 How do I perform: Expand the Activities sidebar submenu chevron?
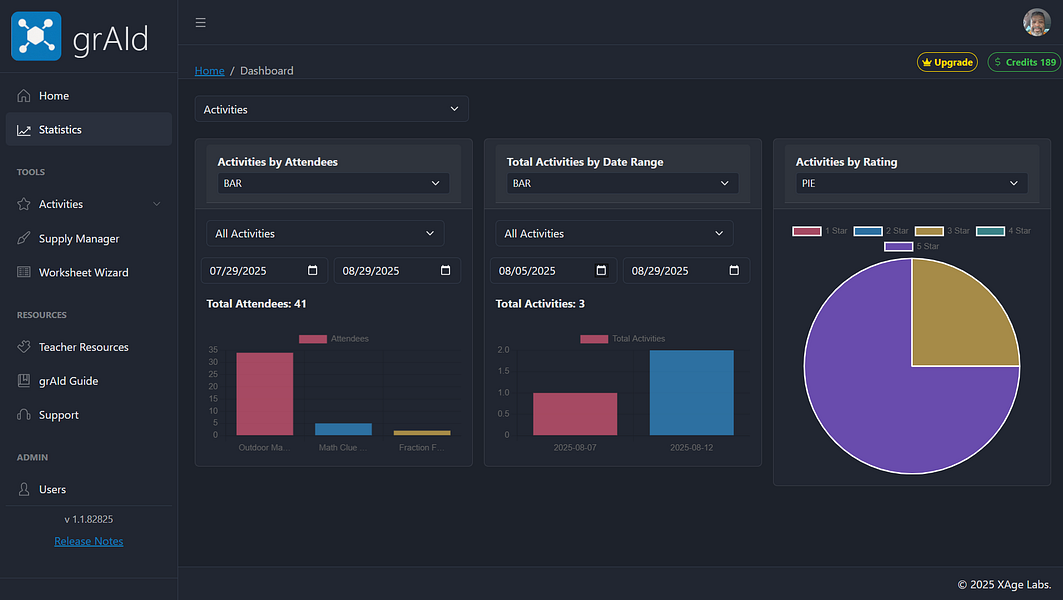(157, 204)
